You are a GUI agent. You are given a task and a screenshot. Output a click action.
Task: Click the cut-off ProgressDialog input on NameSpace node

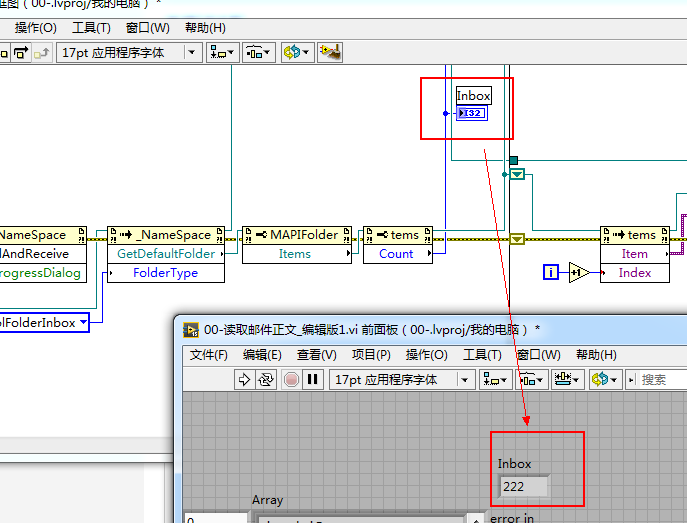(x=43, y=273)
